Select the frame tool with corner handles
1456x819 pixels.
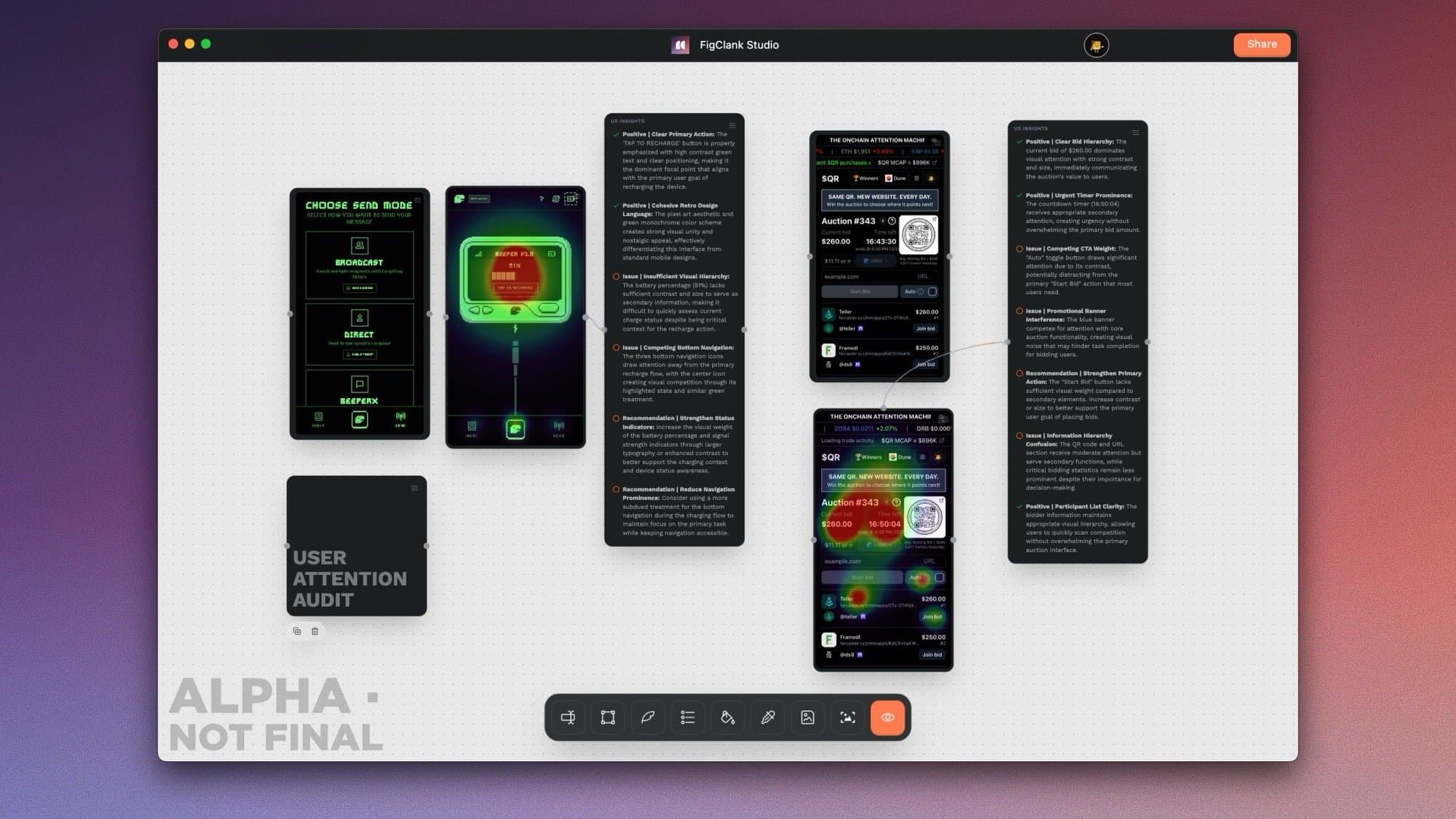pos(608,718)
